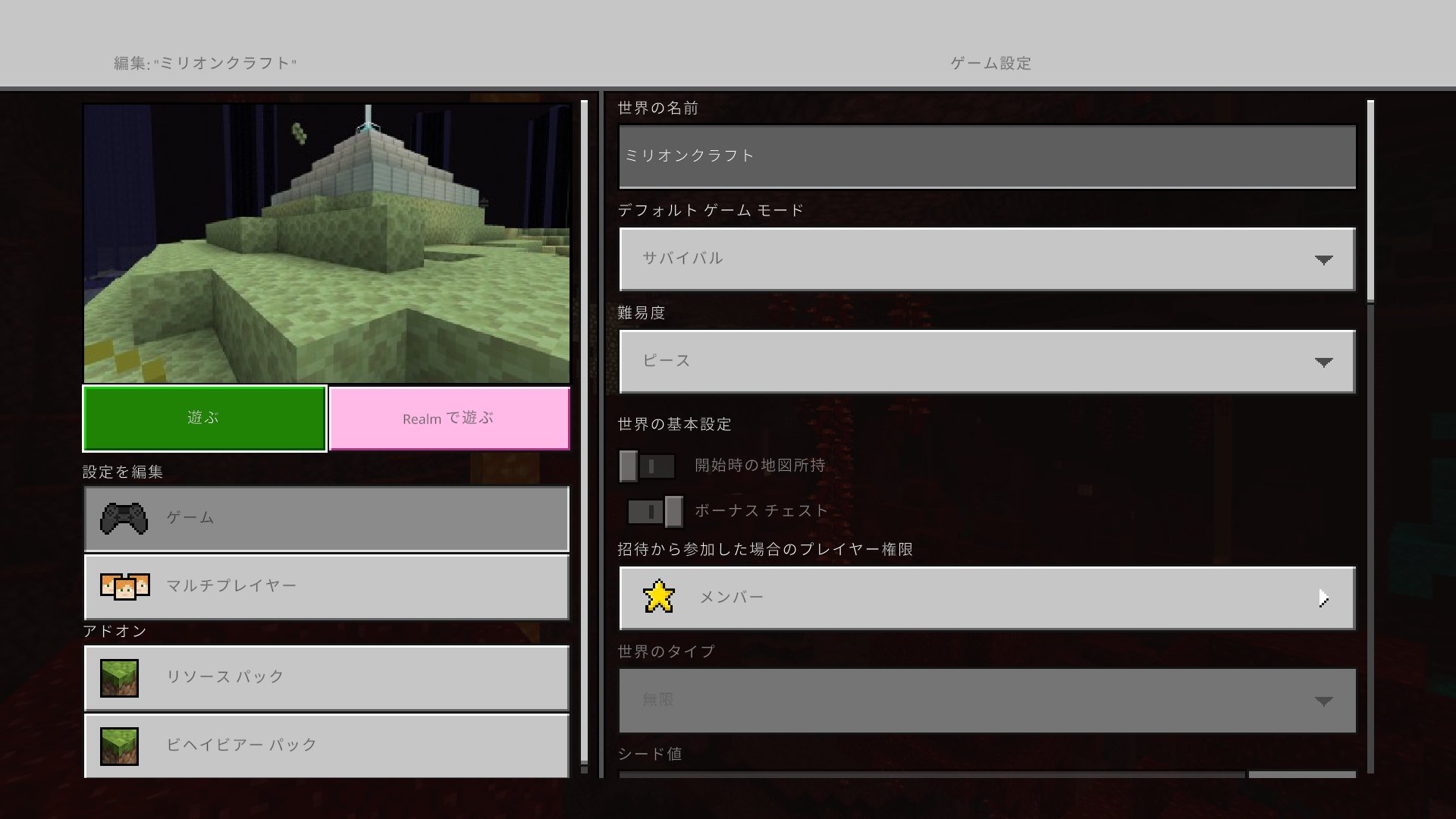Toggle 開始時の地図所持 switch

click(x=647, y=466)
